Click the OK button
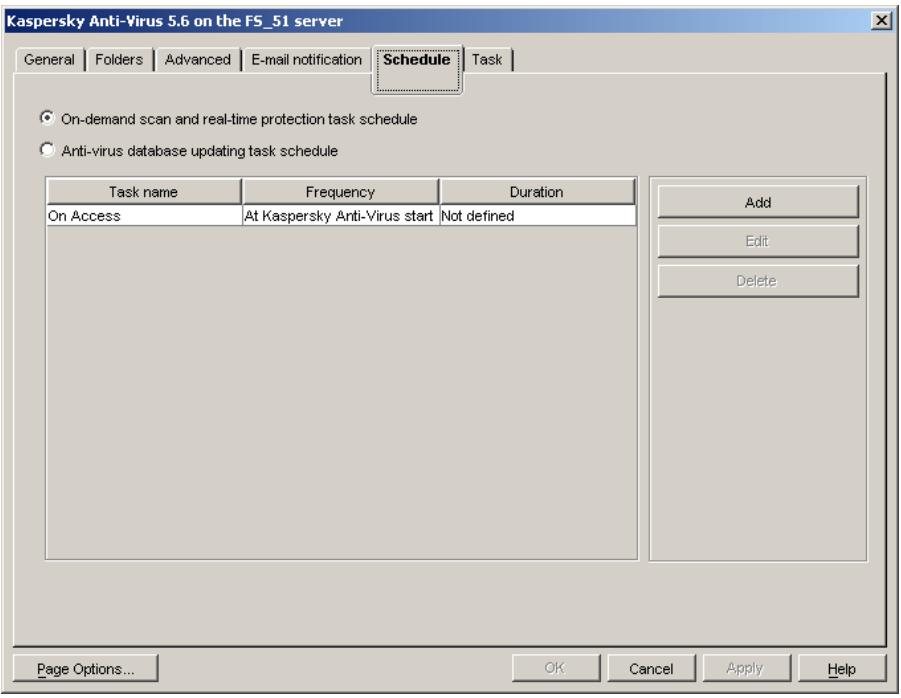The image size is (901, 698). [556, 668]
